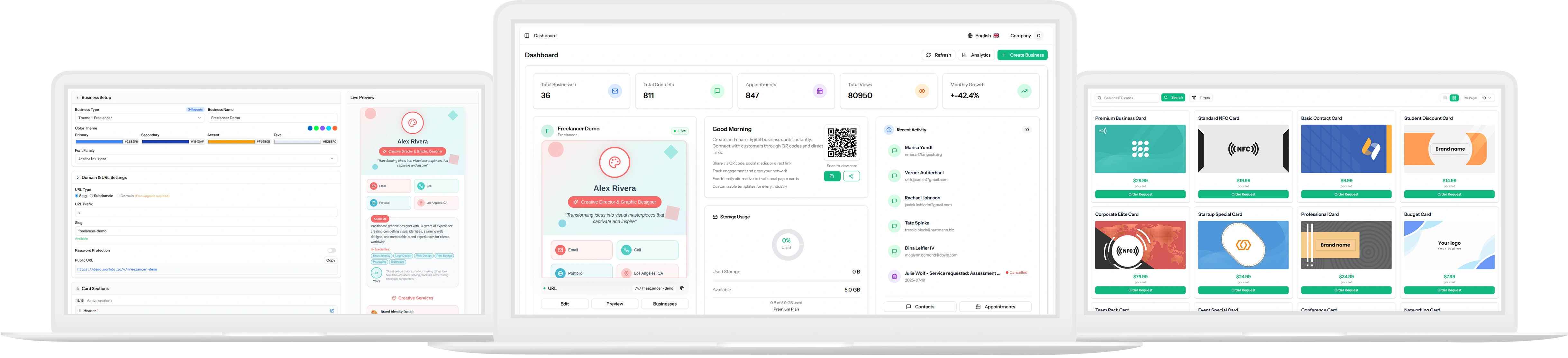The width and height of the screenshot is (1568, 358).
Task: Pick the Accent color swatch #F59E0B
Action: [x=231, y=141]
